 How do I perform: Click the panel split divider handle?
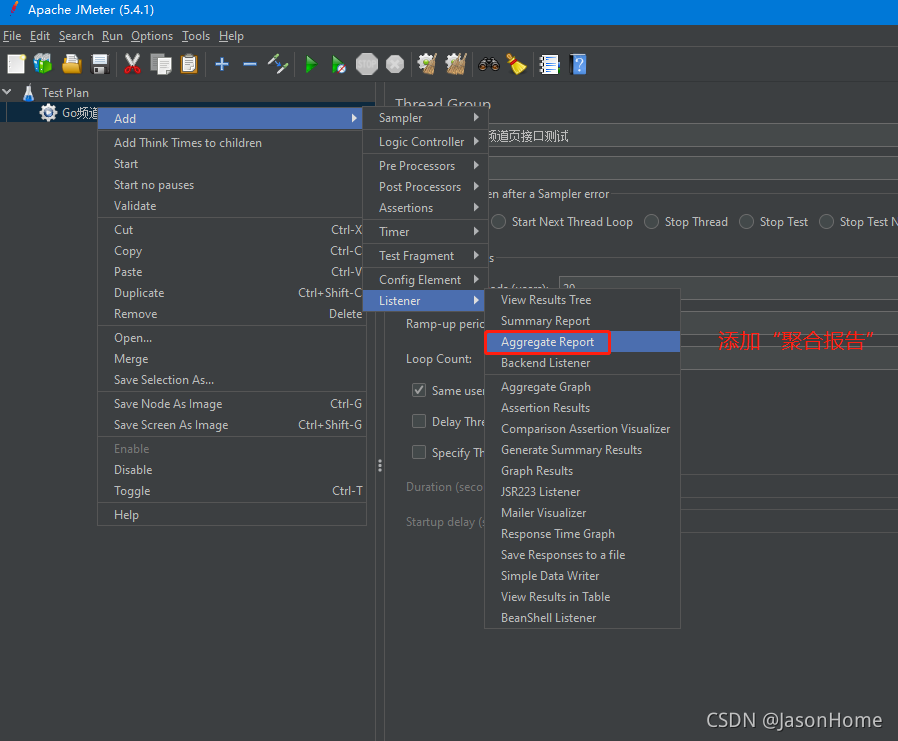[380, 466]
